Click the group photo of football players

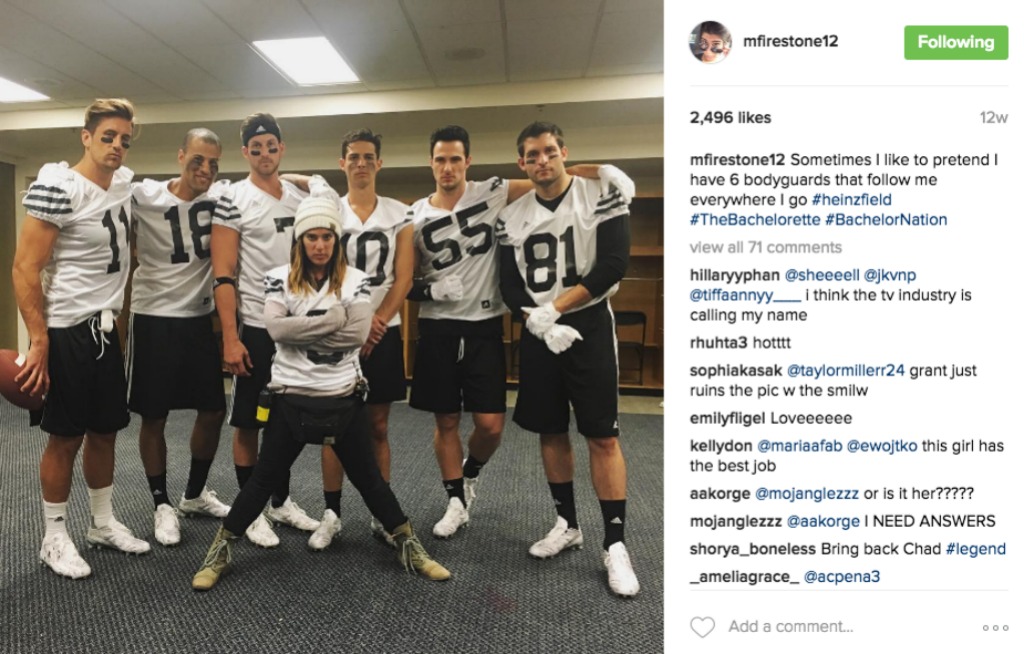(332, 327)
